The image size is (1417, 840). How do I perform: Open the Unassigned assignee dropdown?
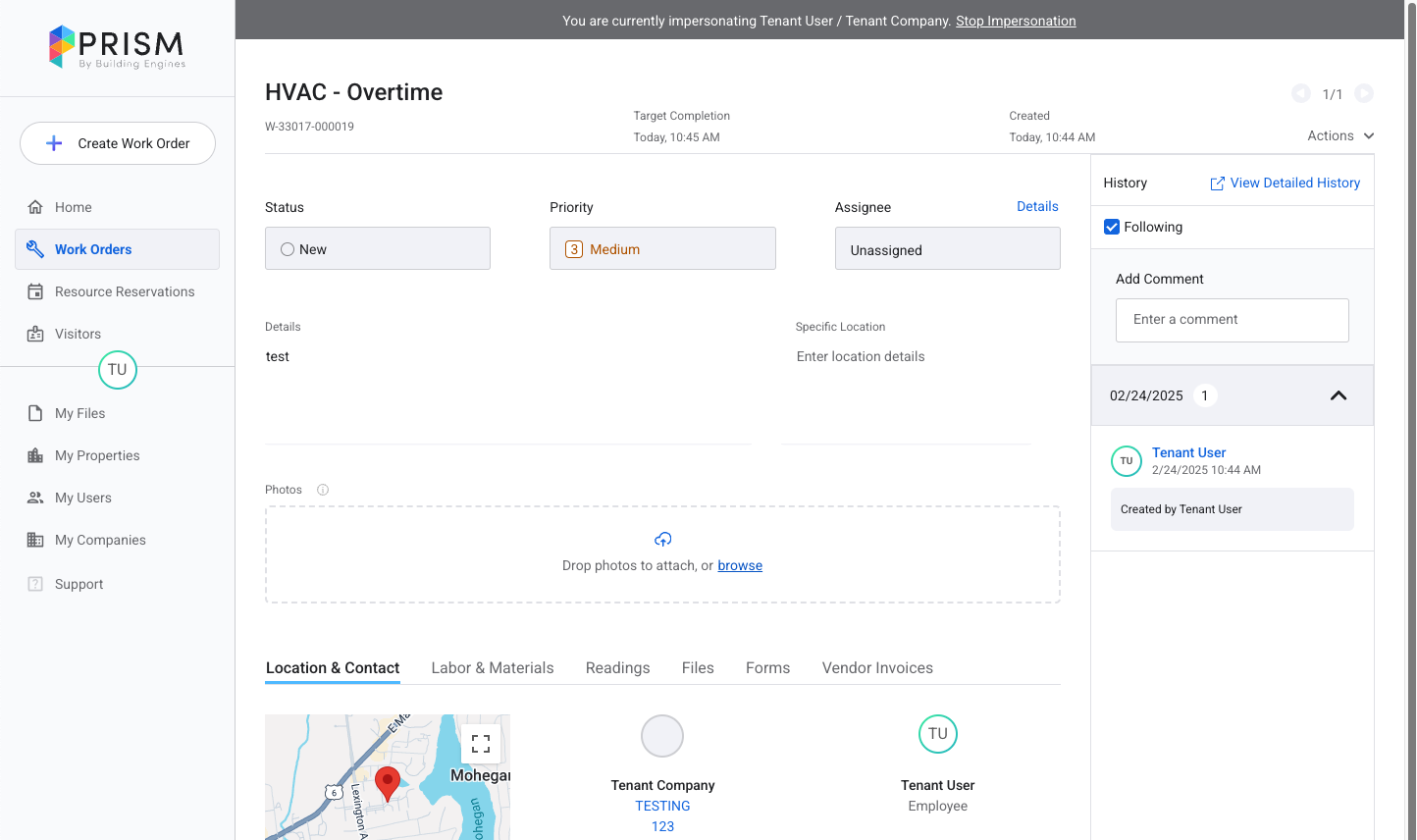point(947,249)
